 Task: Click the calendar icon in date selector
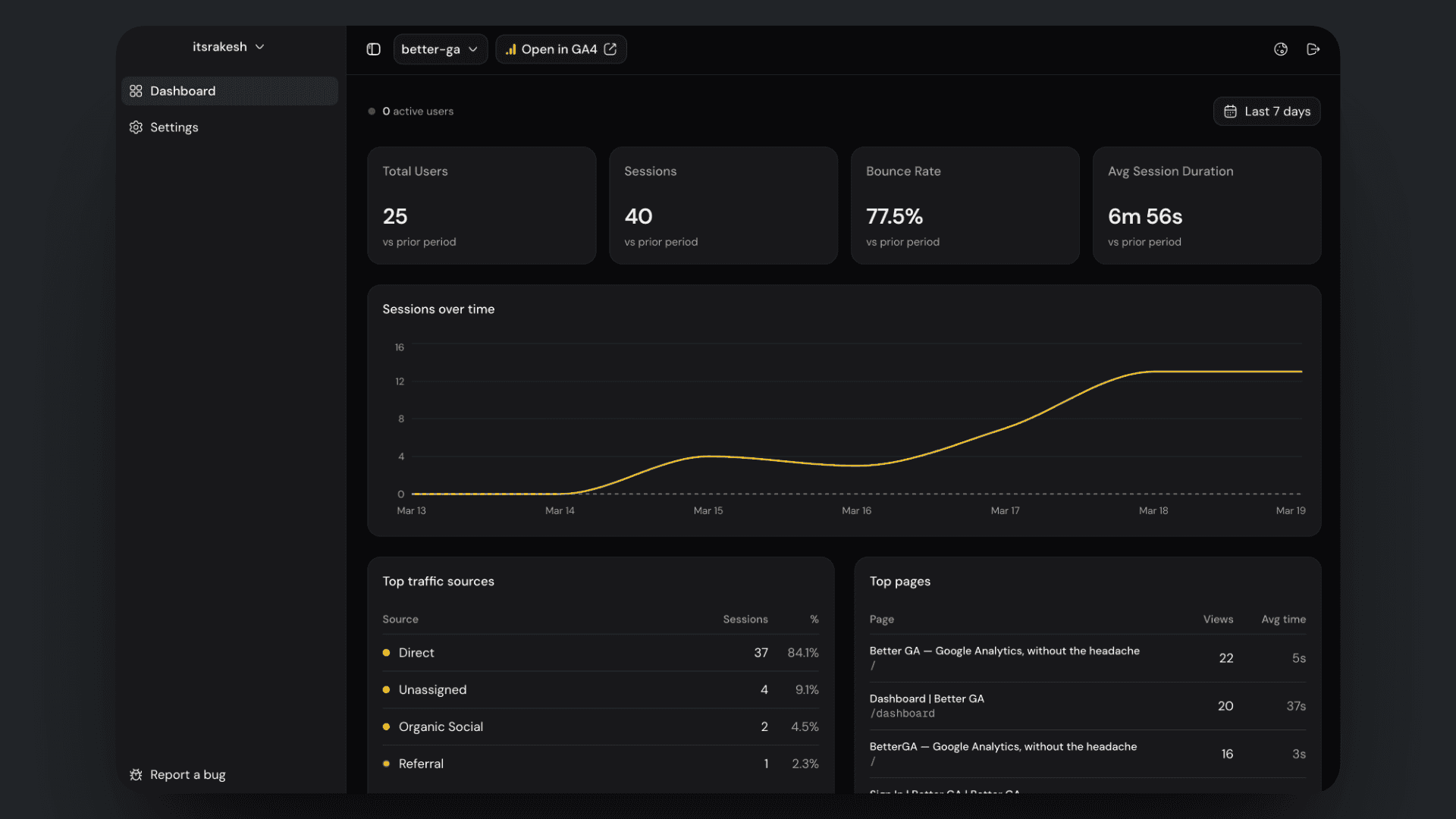[1230, 111]
